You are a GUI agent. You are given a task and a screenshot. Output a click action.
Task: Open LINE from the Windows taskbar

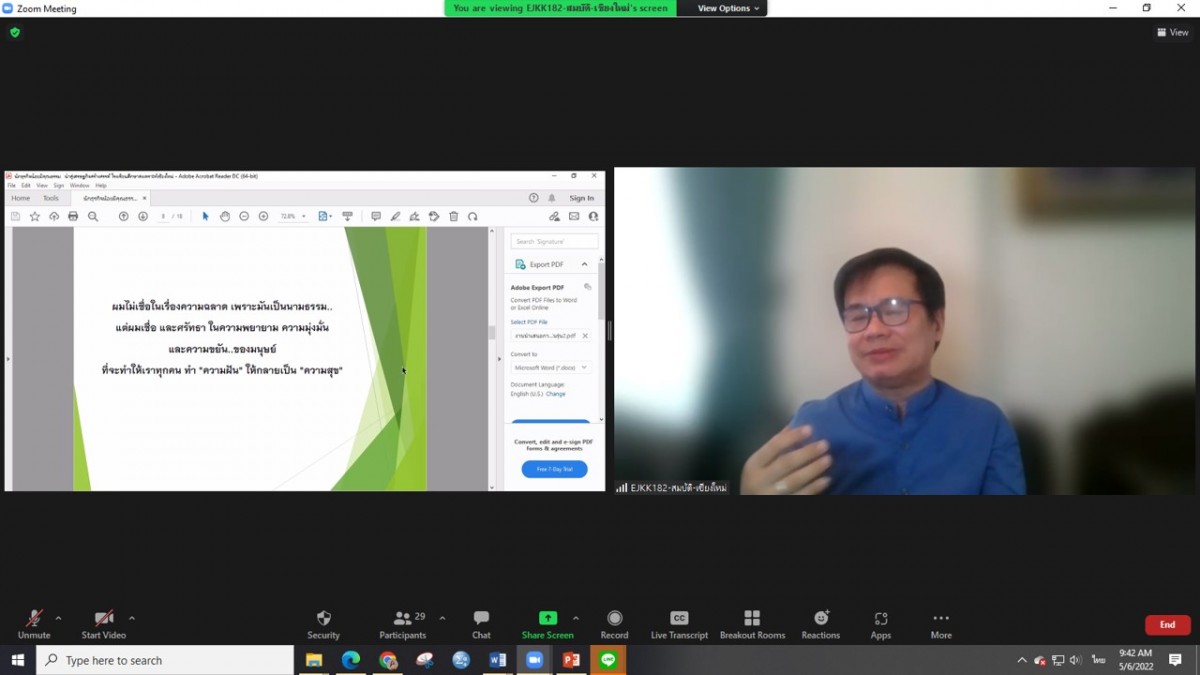coord(608,660)
